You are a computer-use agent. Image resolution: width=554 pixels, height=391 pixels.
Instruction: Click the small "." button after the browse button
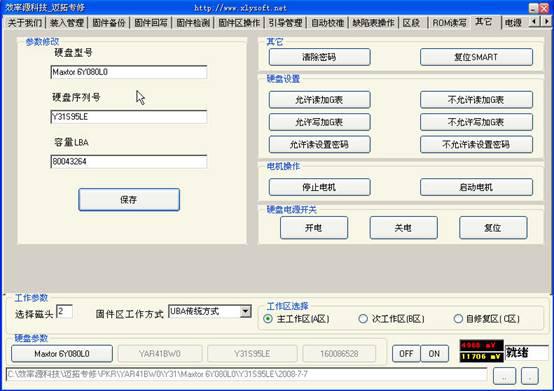pos(530,376)
